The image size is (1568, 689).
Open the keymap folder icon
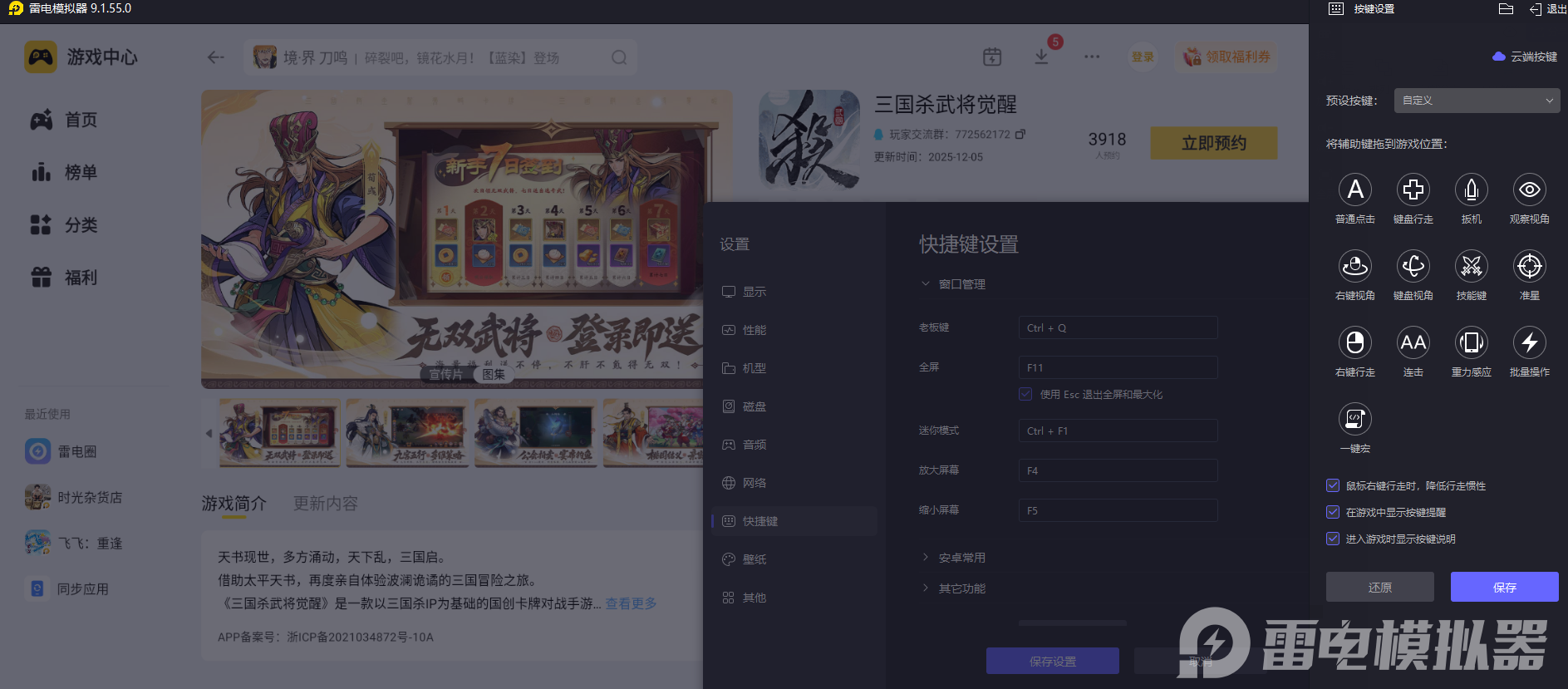[1506, 9]
